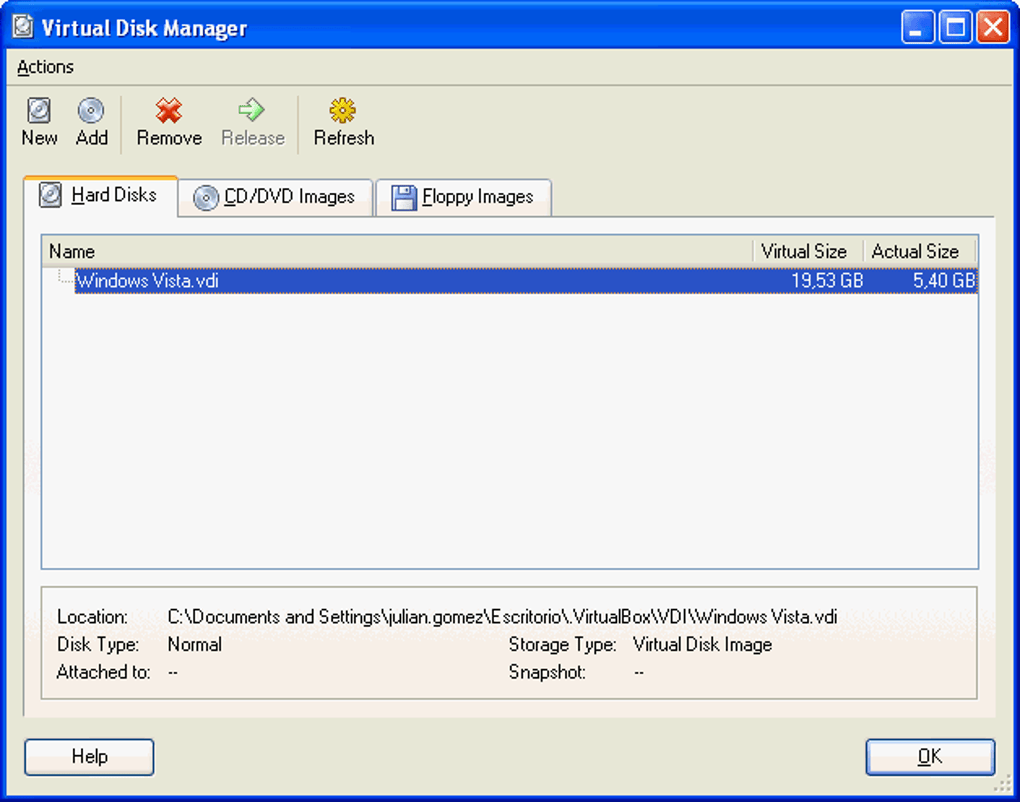Click the Help button
1020x802 pixels.
coord(89,757)
